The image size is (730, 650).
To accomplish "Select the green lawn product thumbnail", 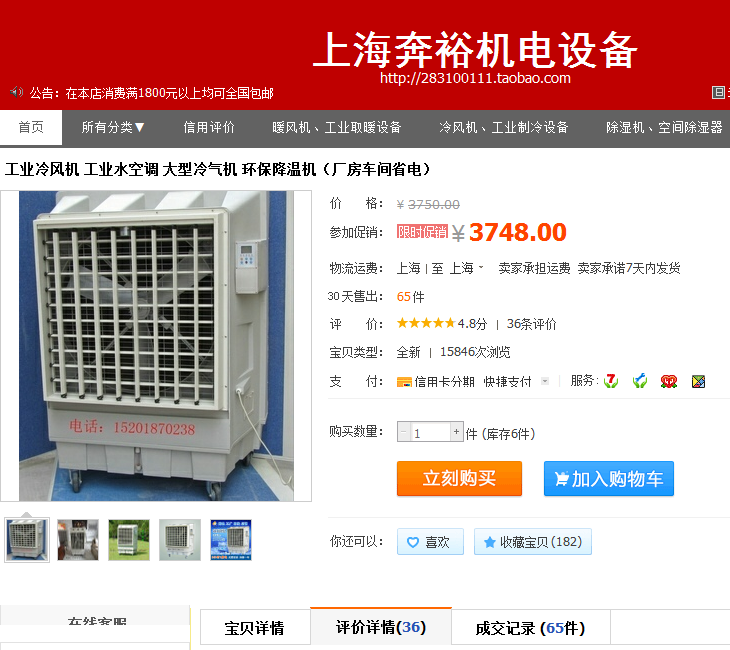I will pyautogui.click(x=129, y=540).
